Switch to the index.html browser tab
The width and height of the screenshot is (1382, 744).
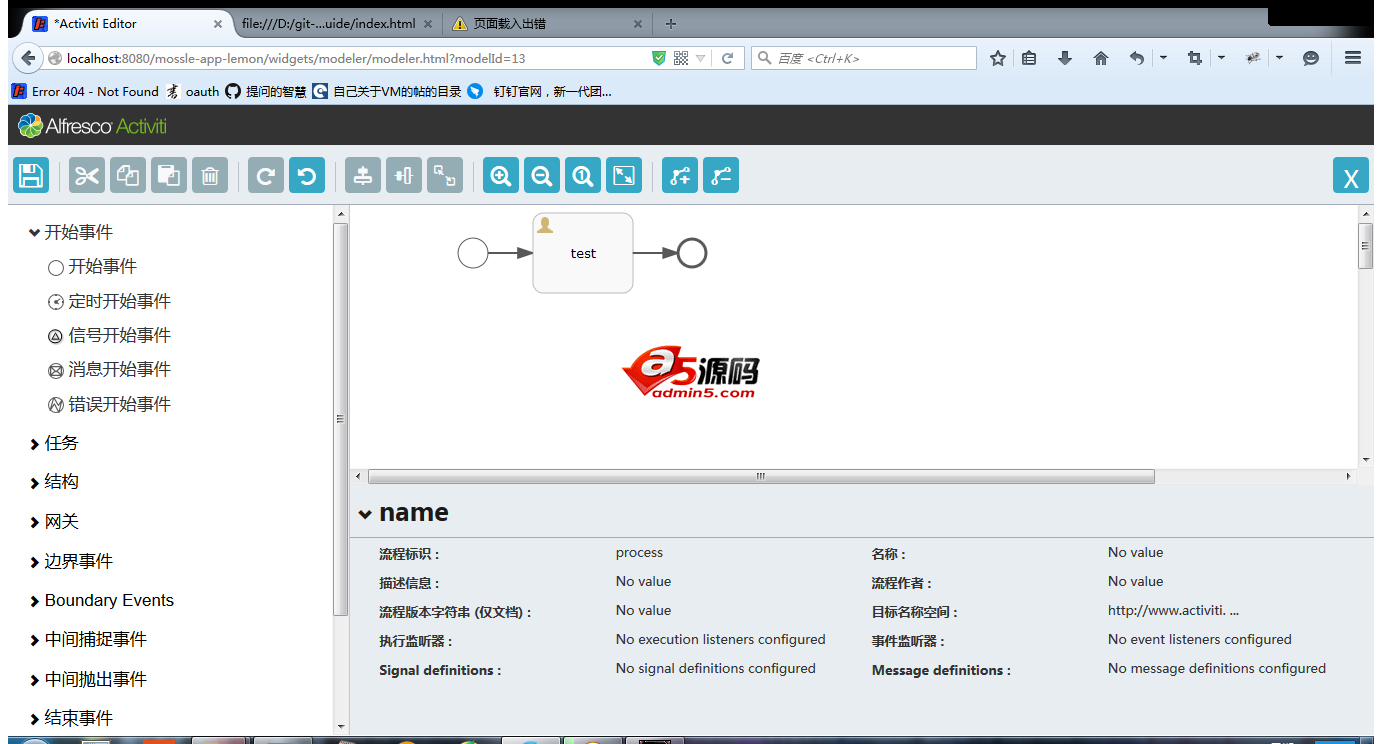[x=328, y=23]
